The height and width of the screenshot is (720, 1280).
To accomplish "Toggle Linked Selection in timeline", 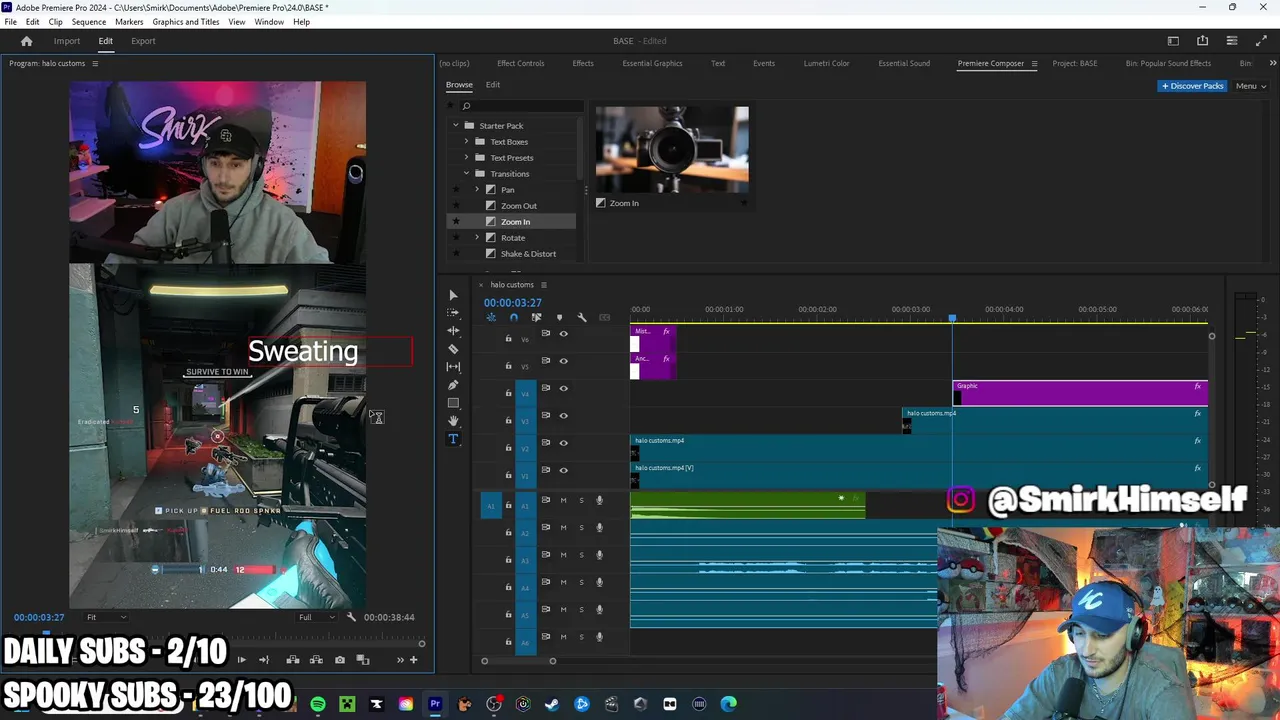I will [537, 318].
